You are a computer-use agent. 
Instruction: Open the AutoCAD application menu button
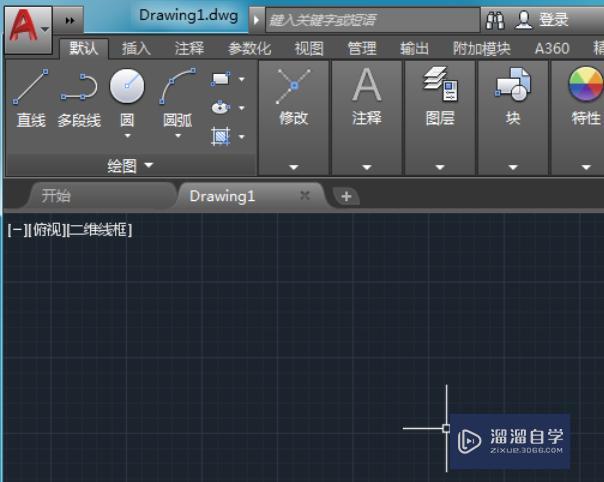(28, 29)
